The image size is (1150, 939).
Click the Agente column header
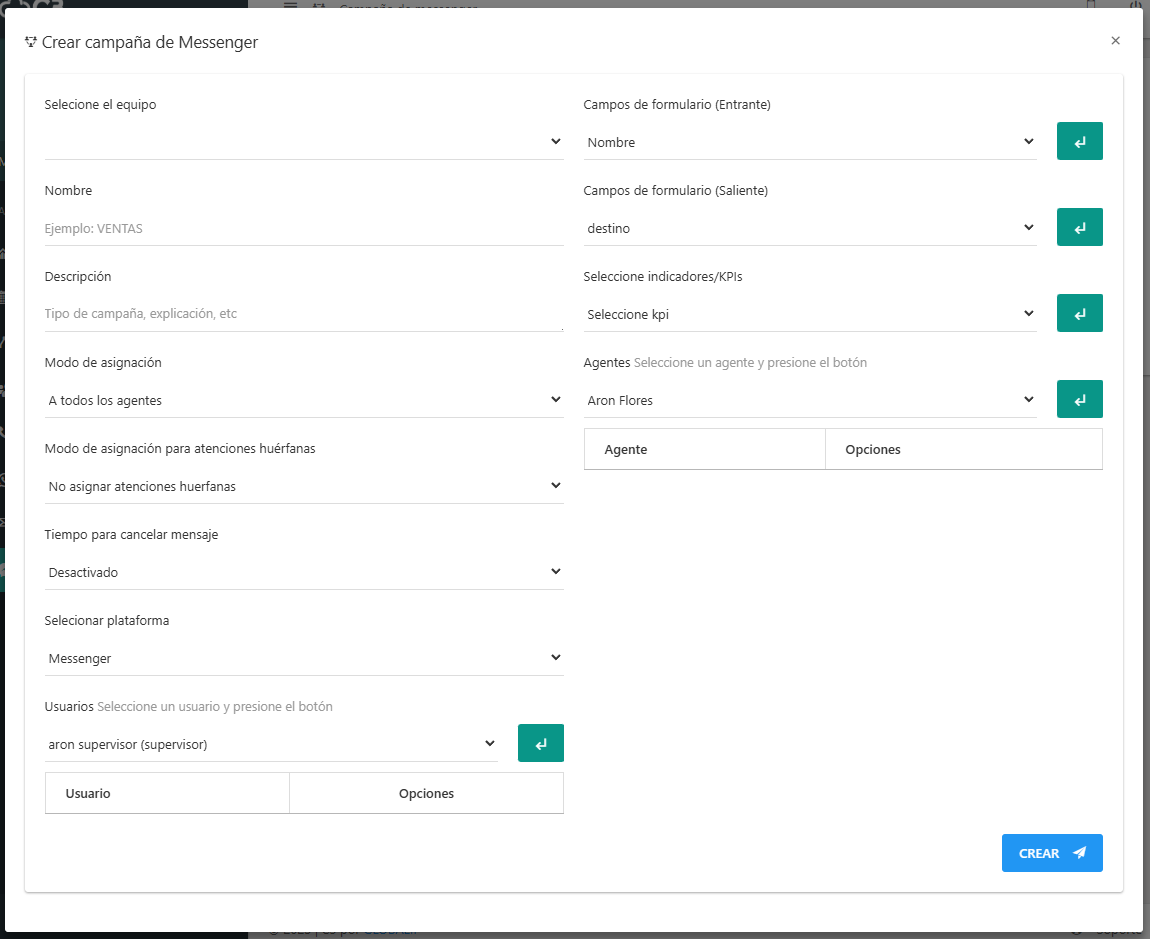point(626,450)
